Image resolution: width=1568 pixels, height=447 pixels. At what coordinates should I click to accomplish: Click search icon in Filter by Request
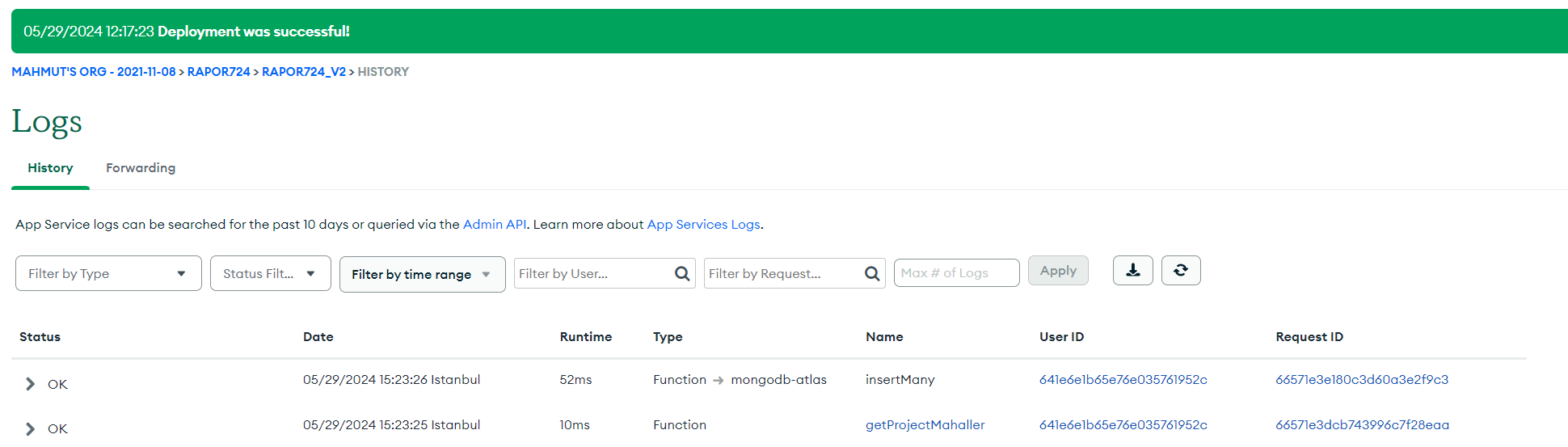872,274
